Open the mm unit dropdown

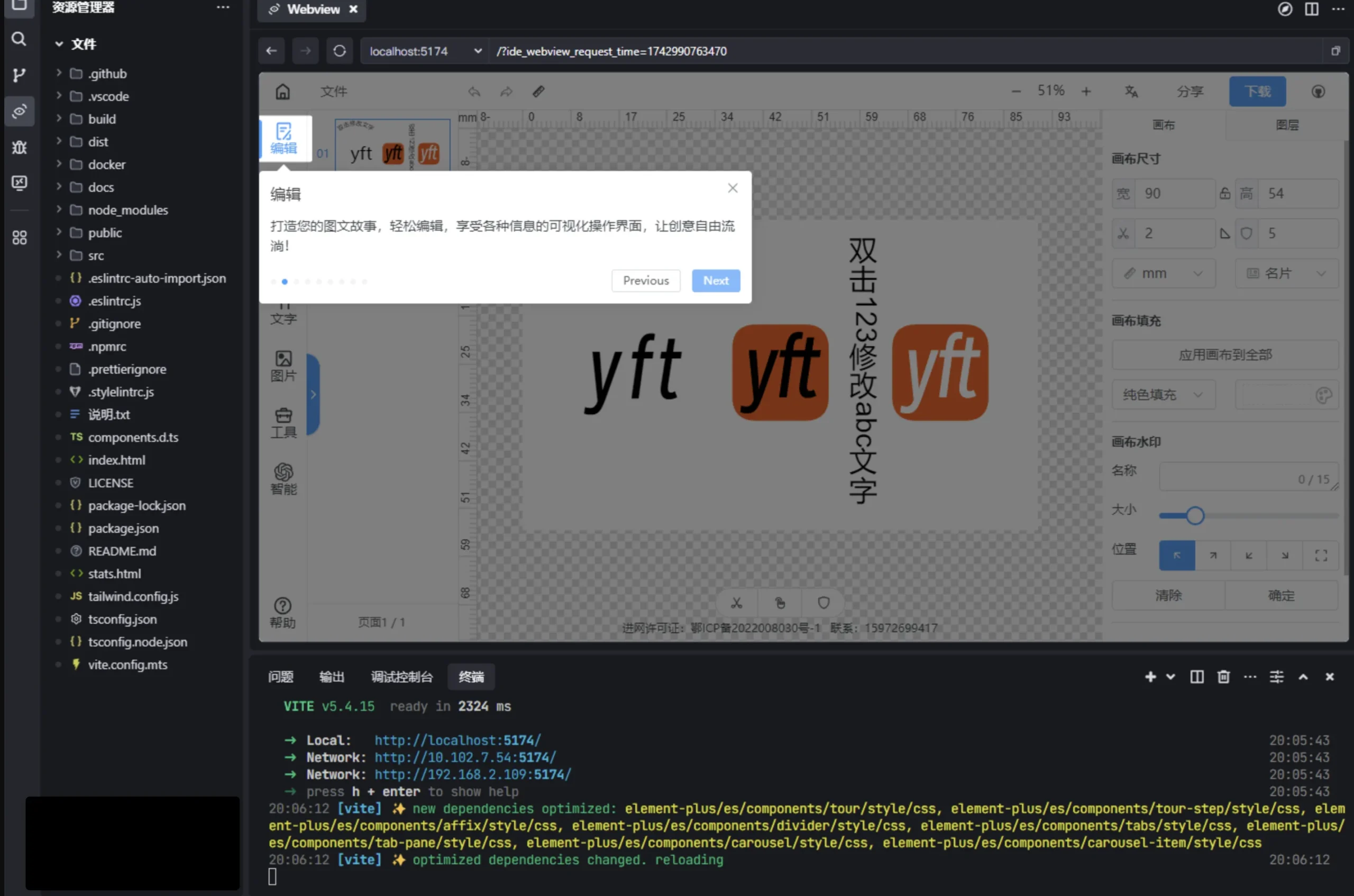(x=1164, y=273)
